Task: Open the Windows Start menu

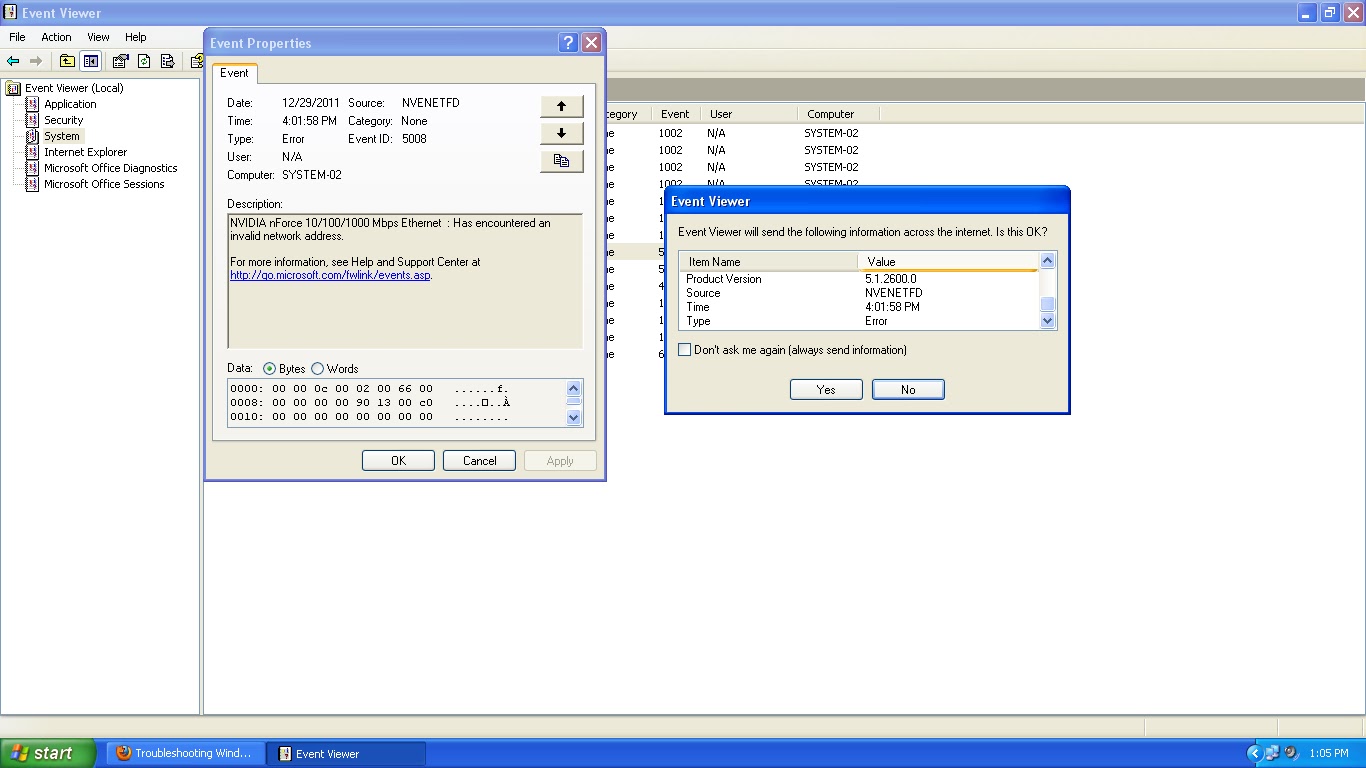Action: pos(48,753)
